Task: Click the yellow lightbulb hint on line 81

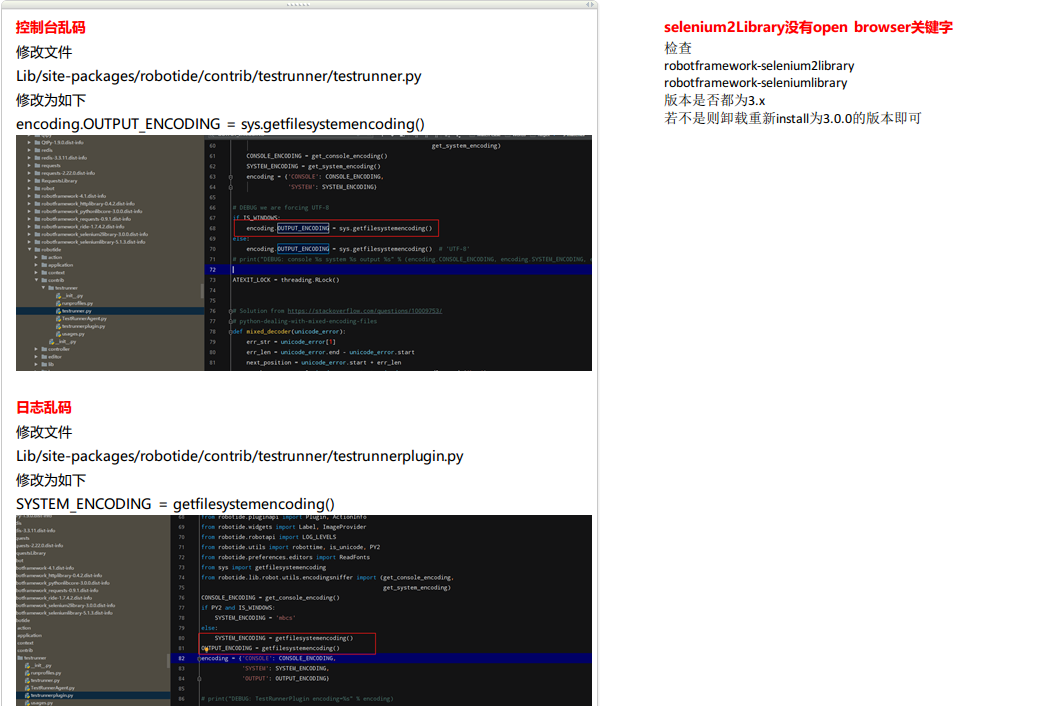Action: pos(206,649)
